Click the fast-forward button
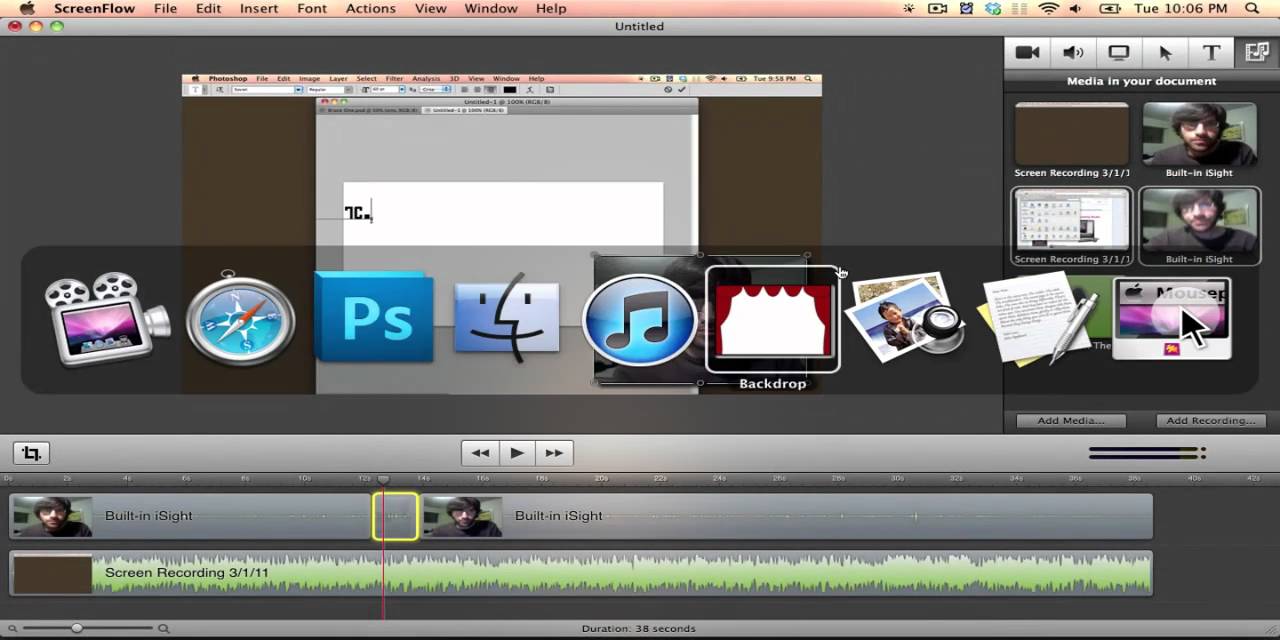The width and height of the screenshot is (1280, 640). (x=554, y=453)
